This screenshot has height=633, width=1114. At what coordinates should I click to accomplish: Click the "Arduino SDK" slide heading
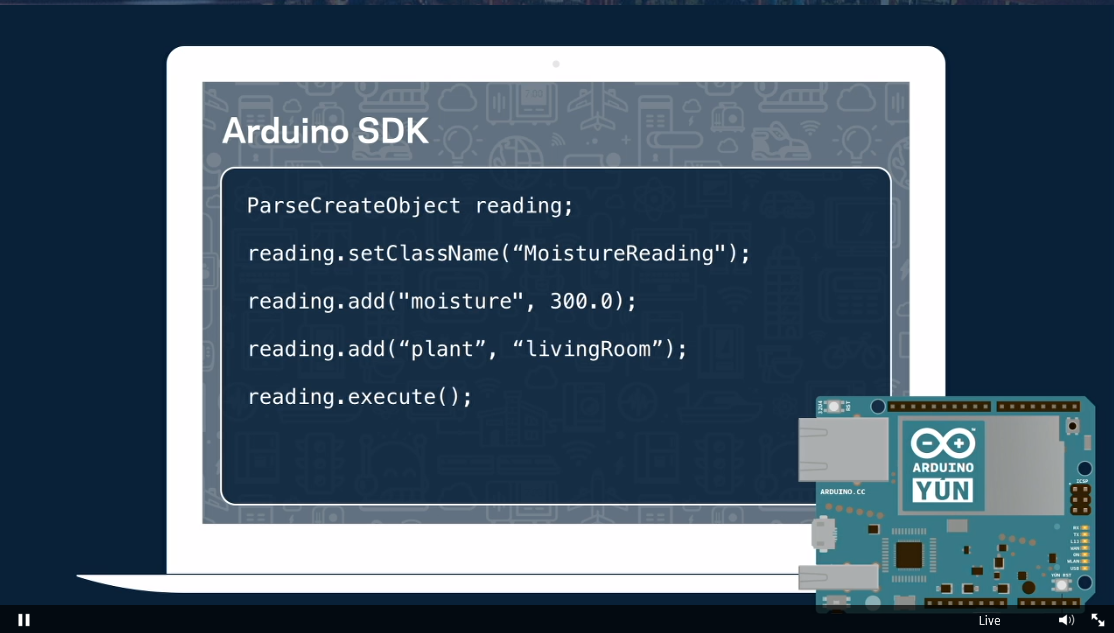pos(325,131)
